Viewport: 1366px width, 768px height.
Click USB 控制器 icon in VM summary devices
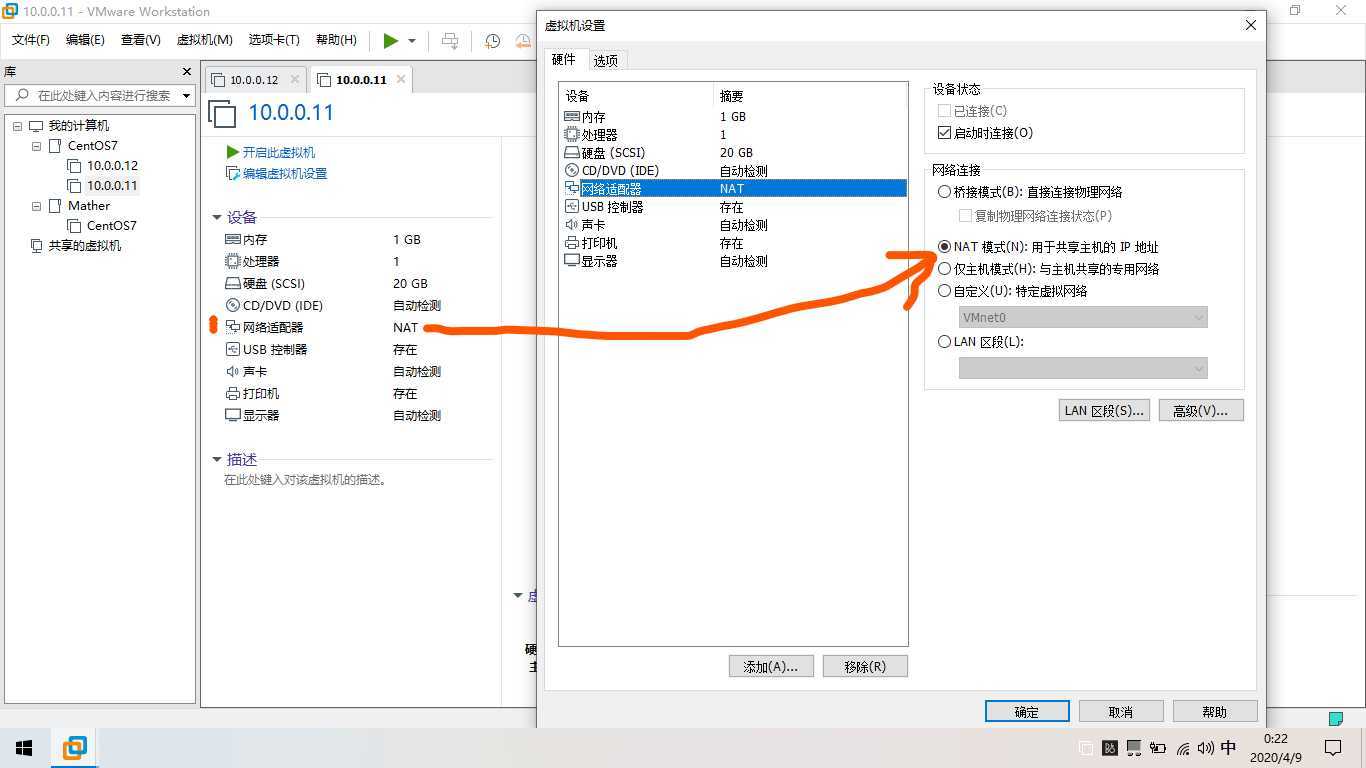(x=233, y=350)
